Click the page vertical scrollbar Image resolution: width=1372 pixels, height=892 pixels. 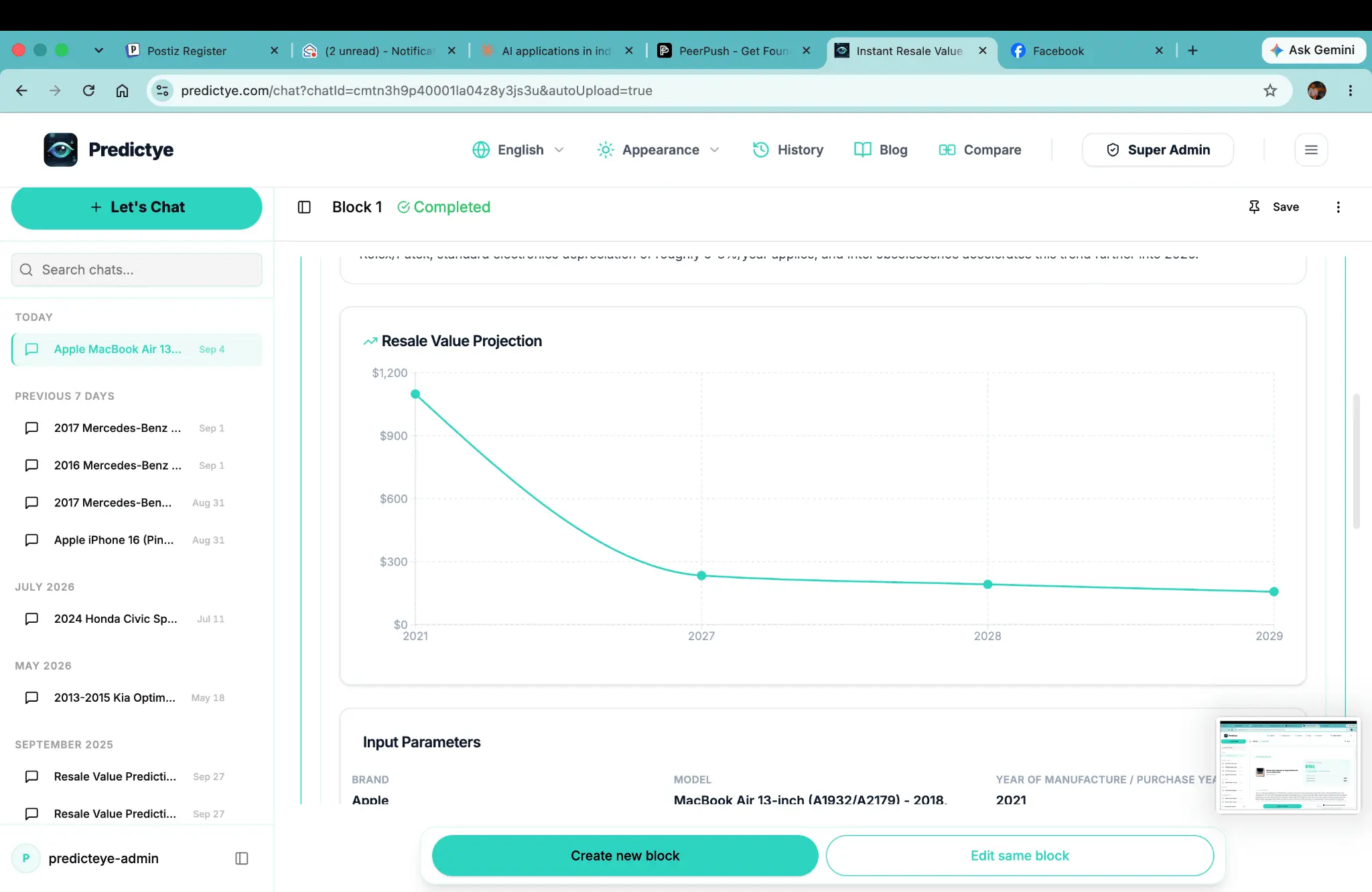1357,462
